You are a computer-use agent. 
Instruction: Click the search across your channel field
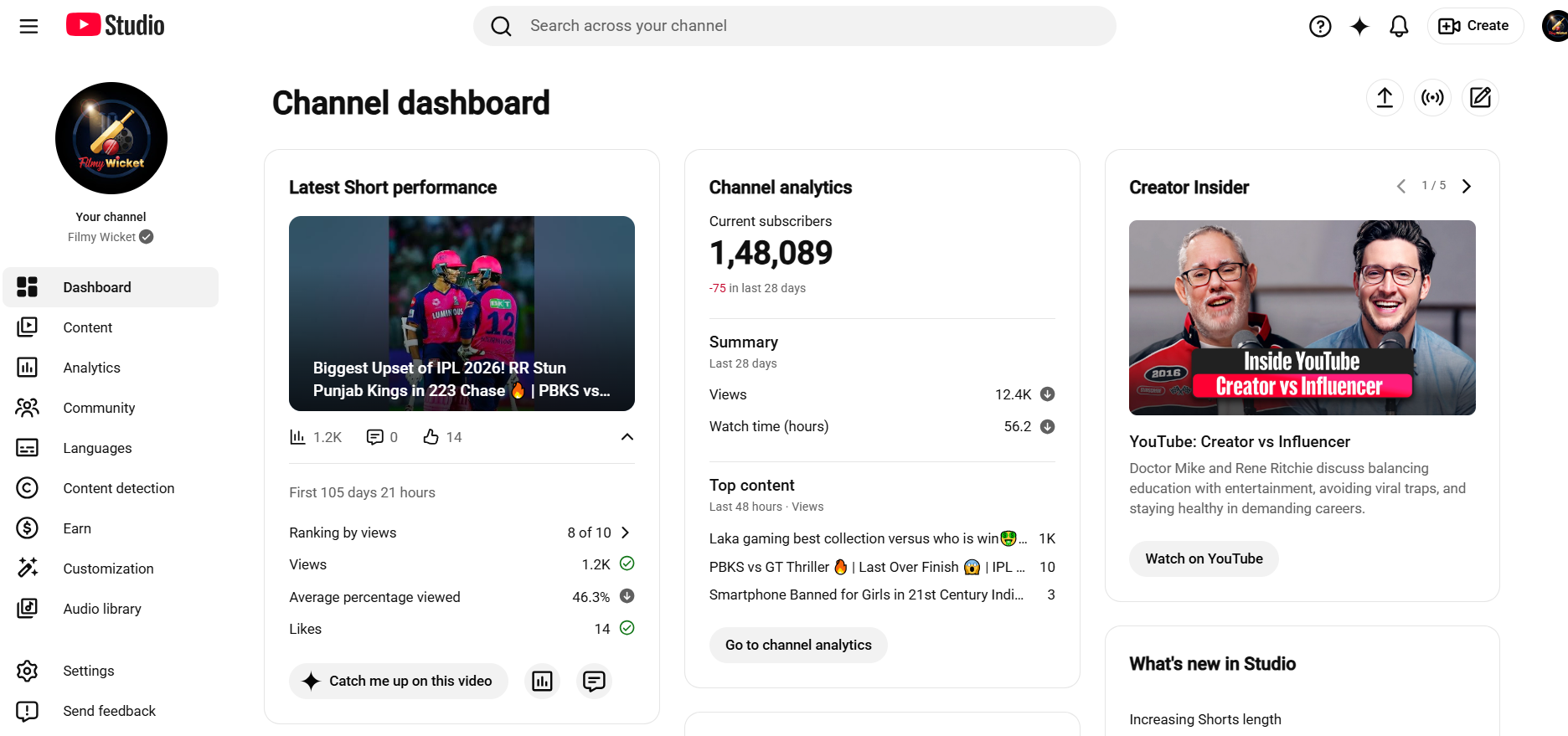(x=795, y=26)
